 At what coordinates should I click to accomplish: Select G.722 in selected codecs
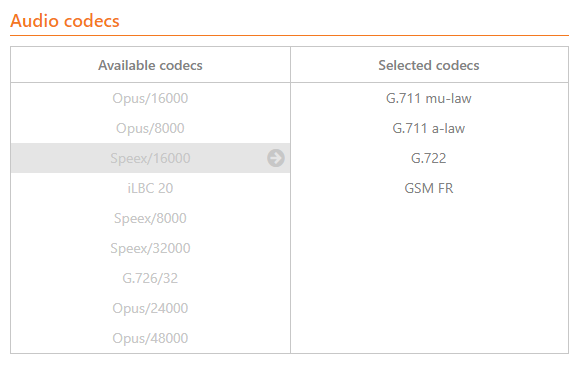(429, 158)
